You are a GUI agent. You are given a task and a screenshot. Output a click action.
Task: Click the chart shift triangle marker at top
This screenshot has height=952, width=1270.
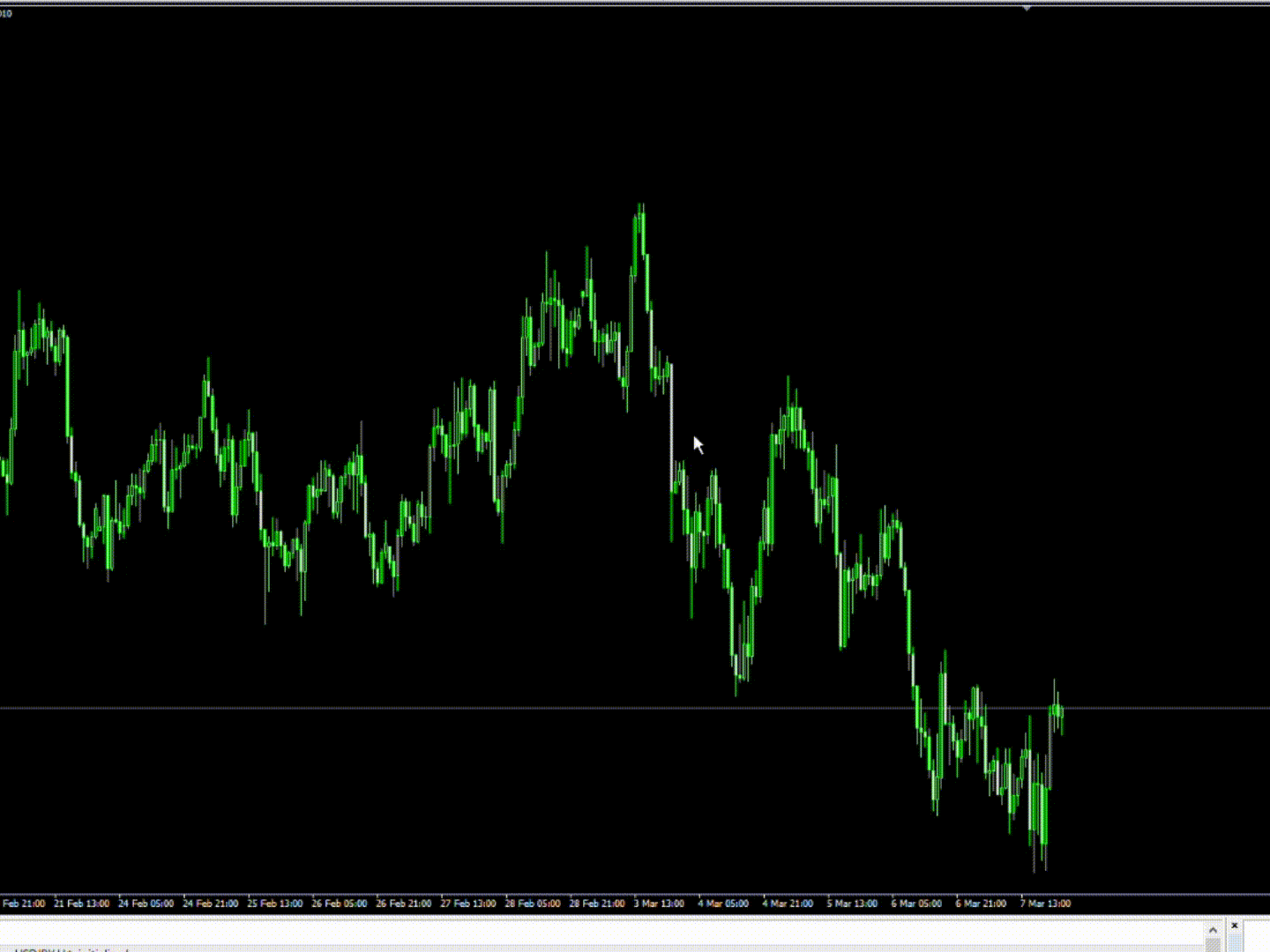1027,8
